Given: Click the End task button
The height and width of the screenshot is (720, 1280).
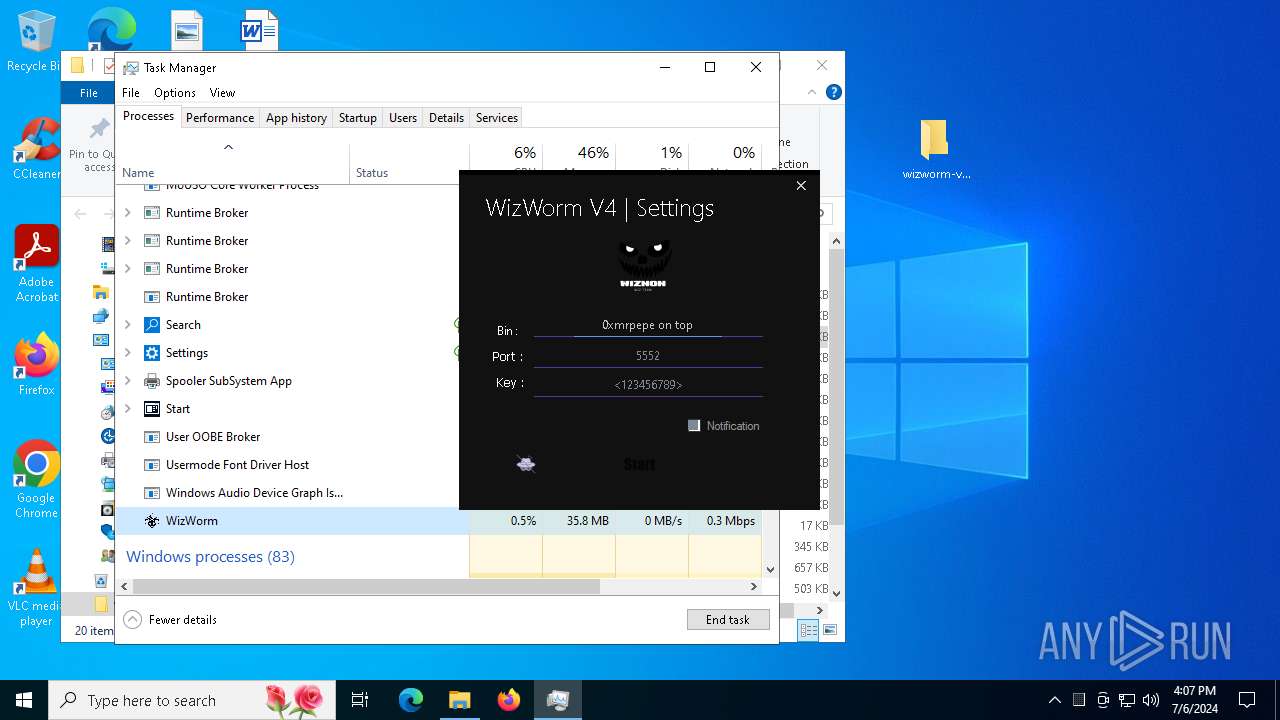Looking at the screenshot, I should [728, 620].
